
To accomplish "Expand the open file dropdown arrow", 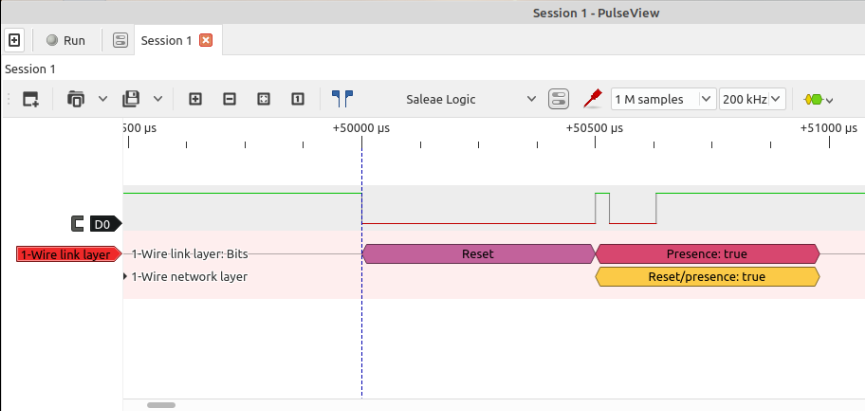I will point(103,99).
